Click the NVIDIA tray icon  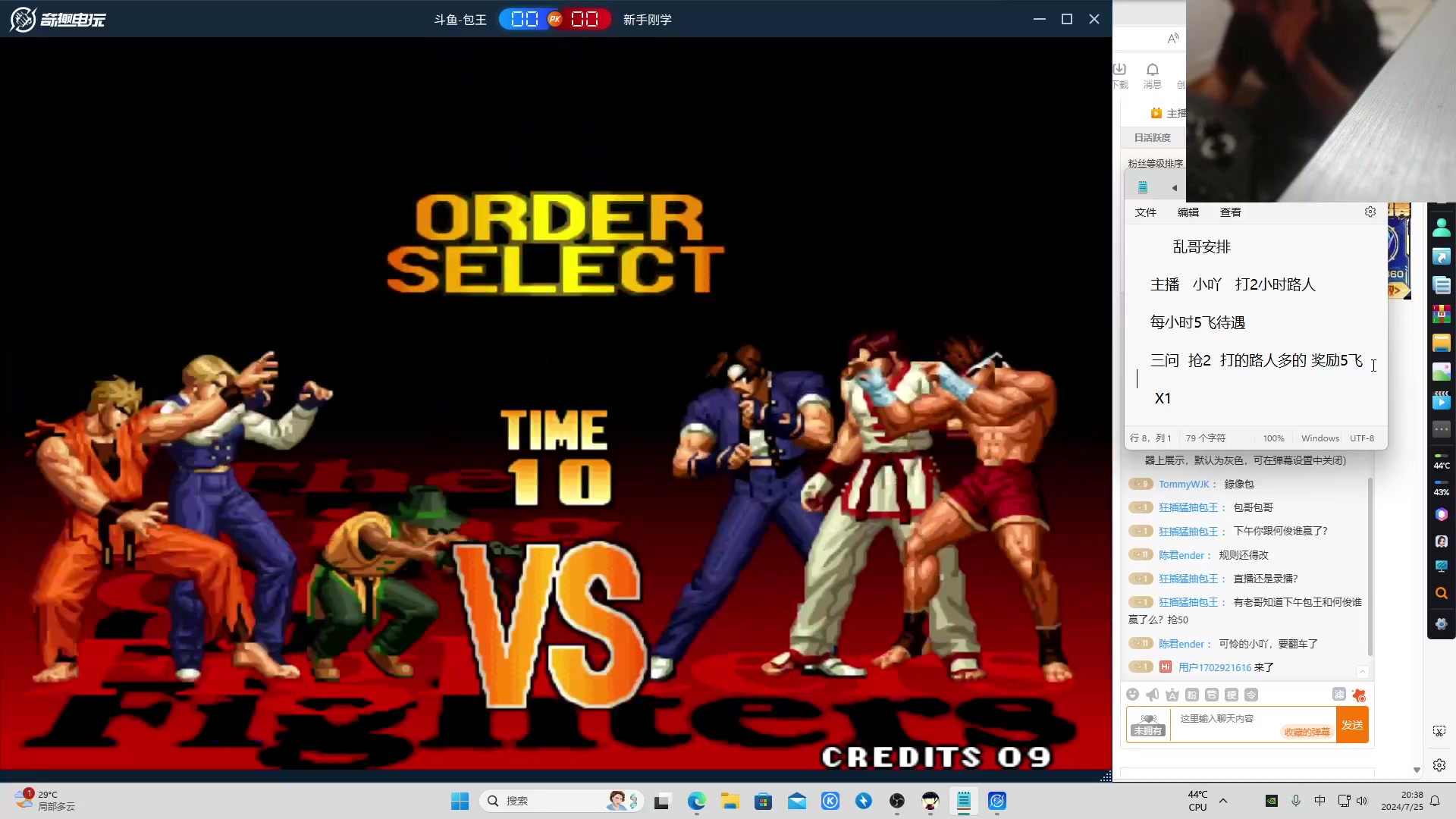point(1272,801)
